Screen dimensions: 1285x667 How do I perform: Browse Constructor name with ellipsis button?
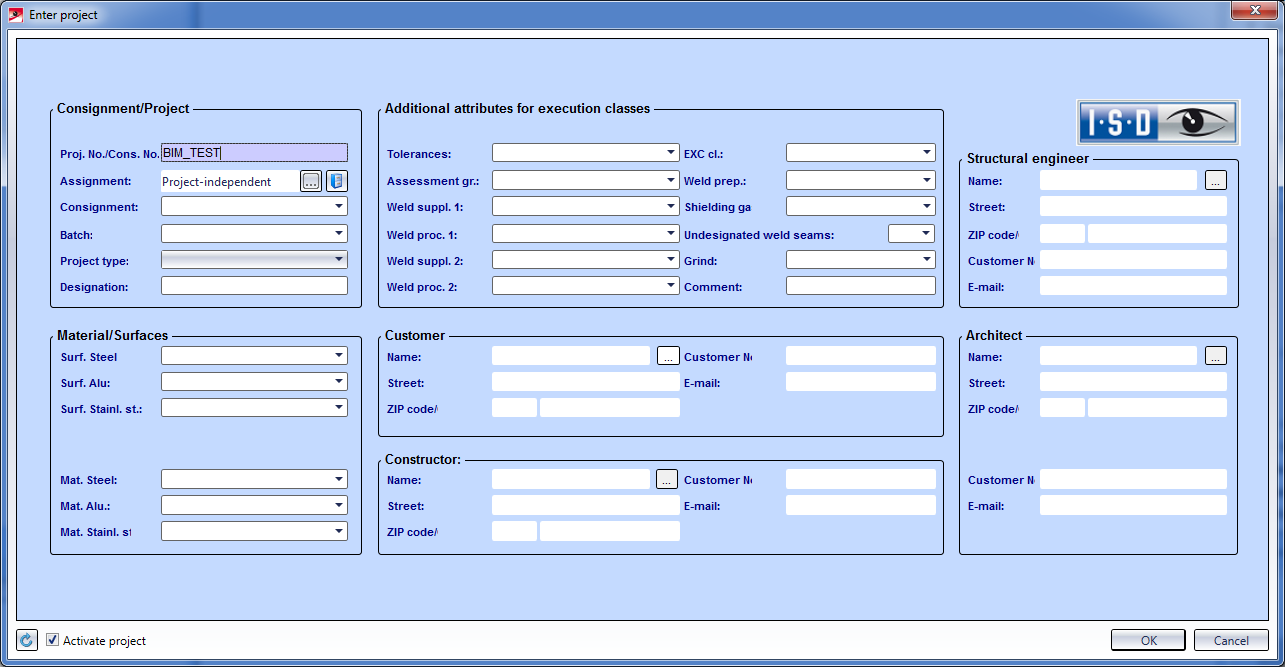click(667, 480)
